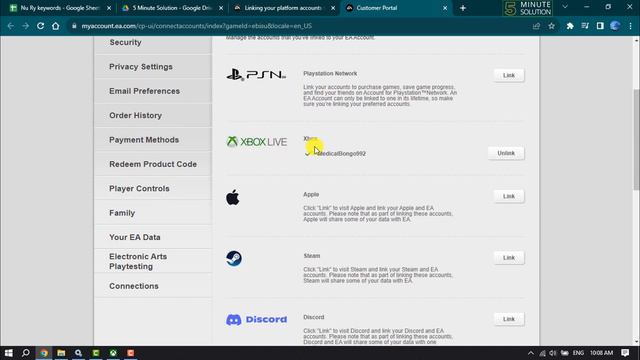Click the PSN logo
The width and height of the screenshot is (640, 360).
click(256, 75)
